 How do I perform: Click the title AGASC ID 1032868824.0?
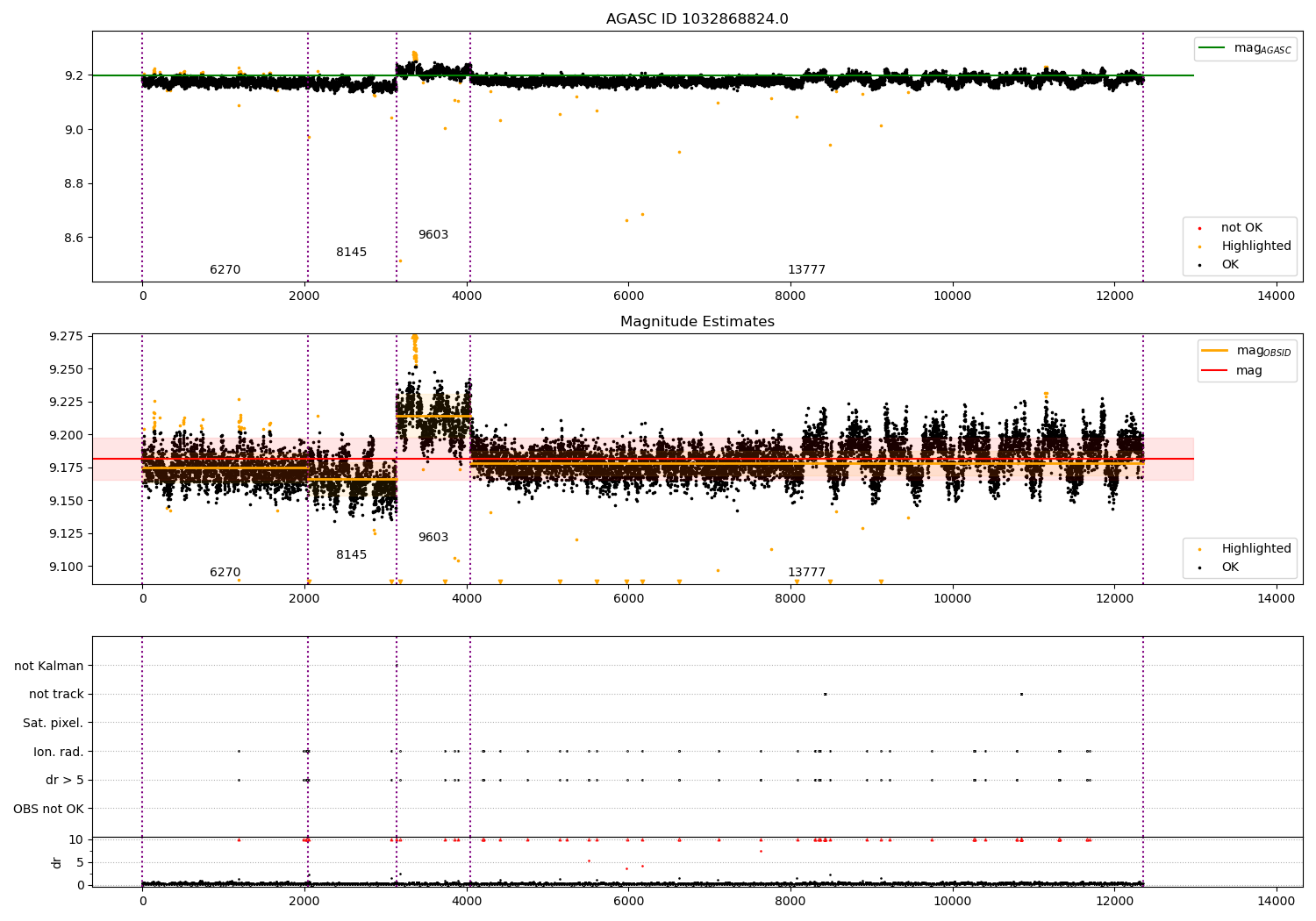(697, 19)
